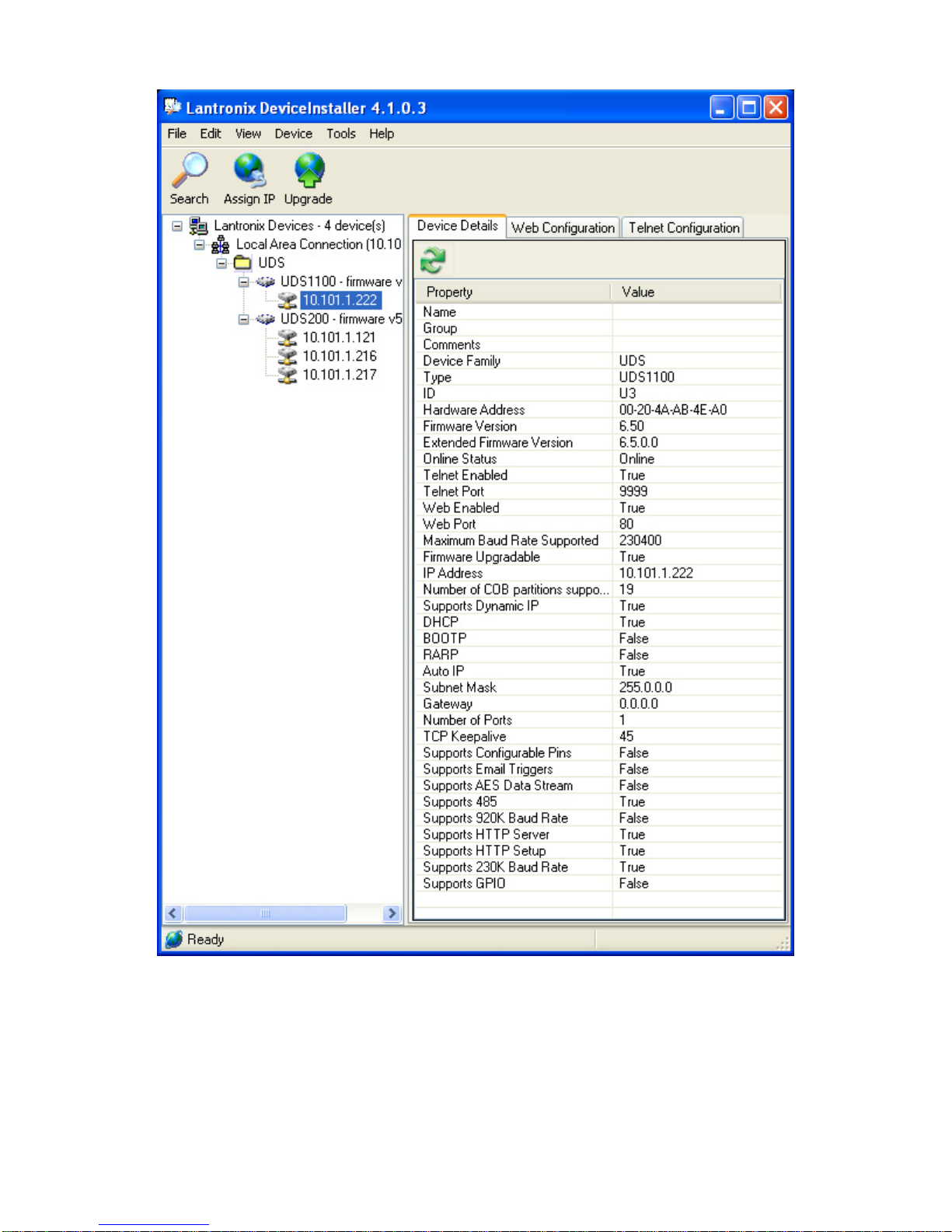Select device 10.101.1.217 in the tree
952x1232 pixels.
[340, 375]
